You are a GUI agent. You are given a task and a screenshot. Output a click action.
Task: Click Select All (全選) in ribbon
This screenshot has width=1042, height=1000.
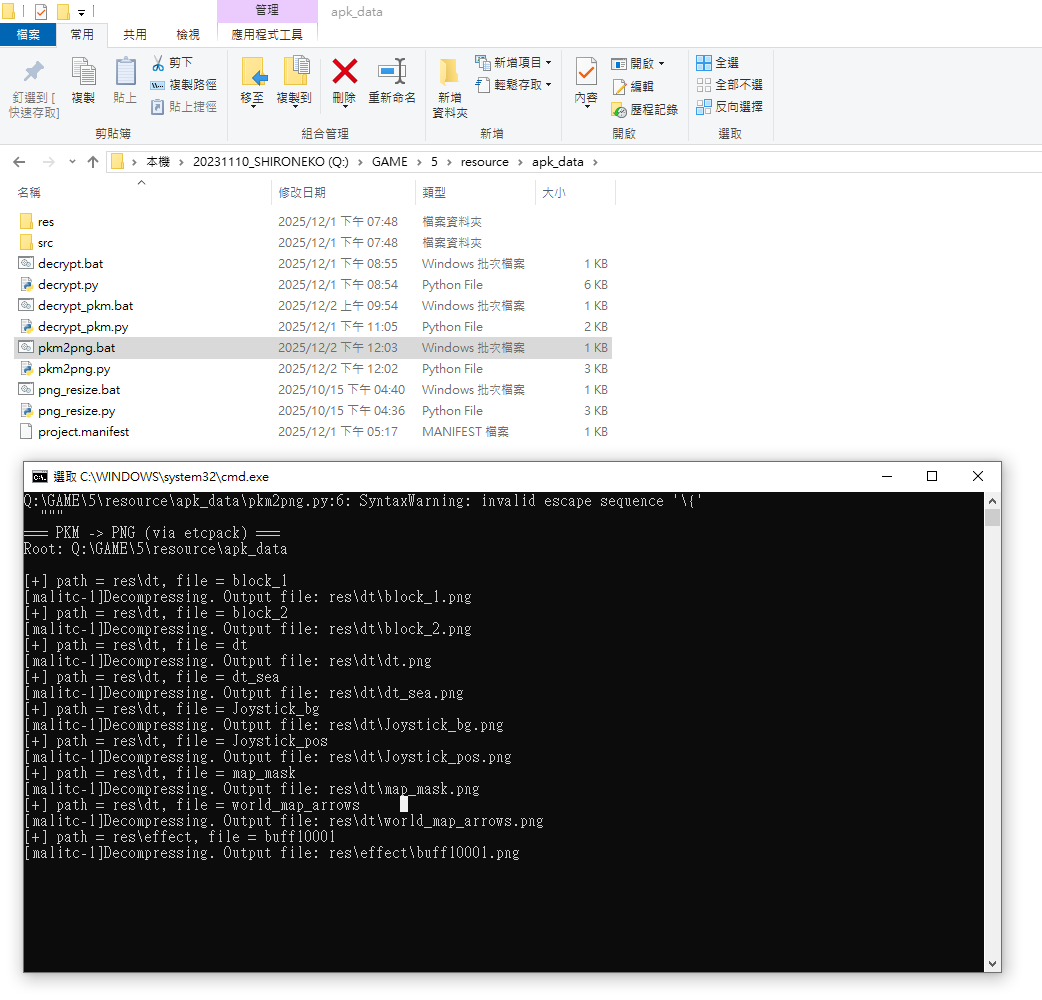coord(717,63)
